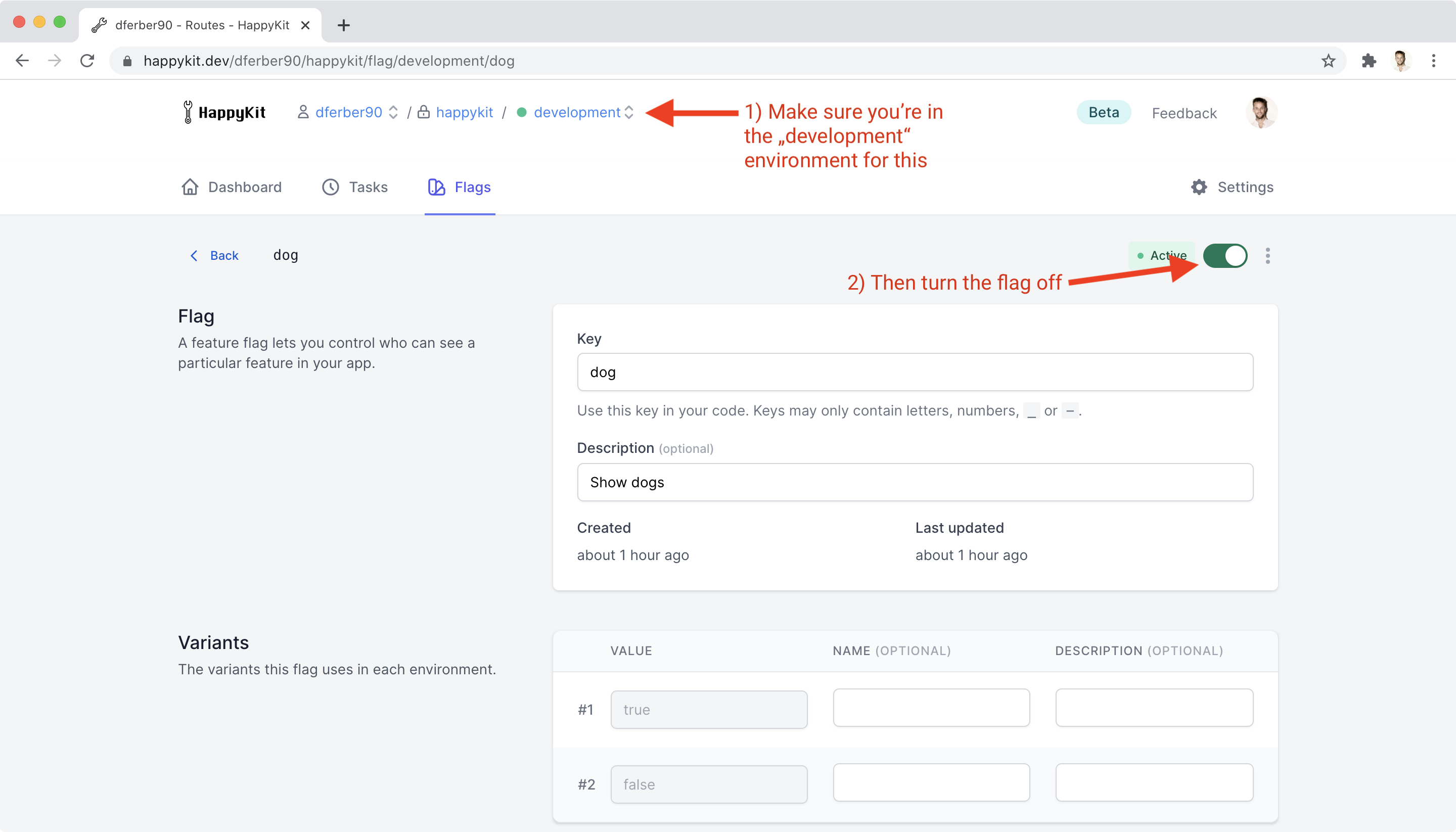The image size is (1456, 832).
Task: Select the Flags tab
Action: (460, 187)
